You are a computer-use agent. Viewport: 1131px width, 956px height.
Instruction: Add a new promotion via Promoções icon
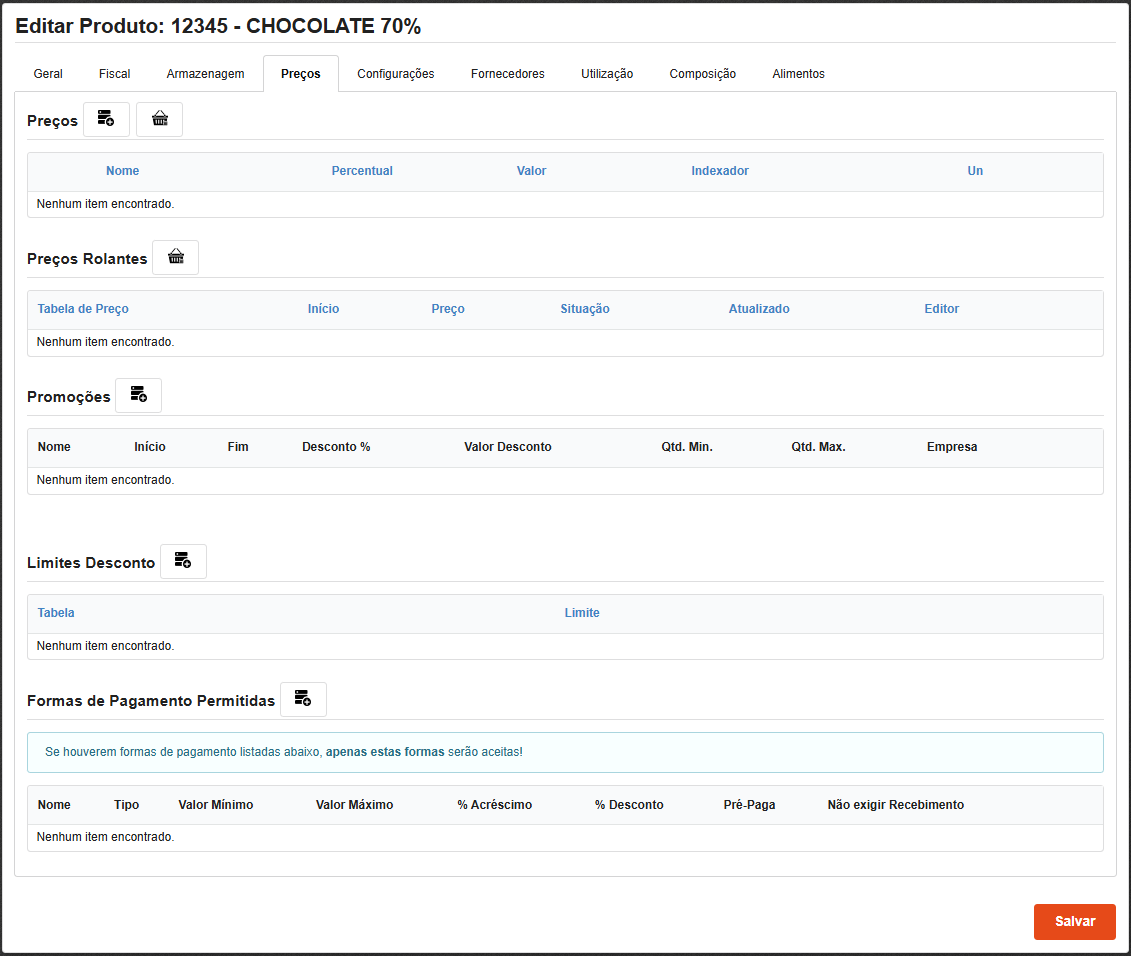coord(138,396)
